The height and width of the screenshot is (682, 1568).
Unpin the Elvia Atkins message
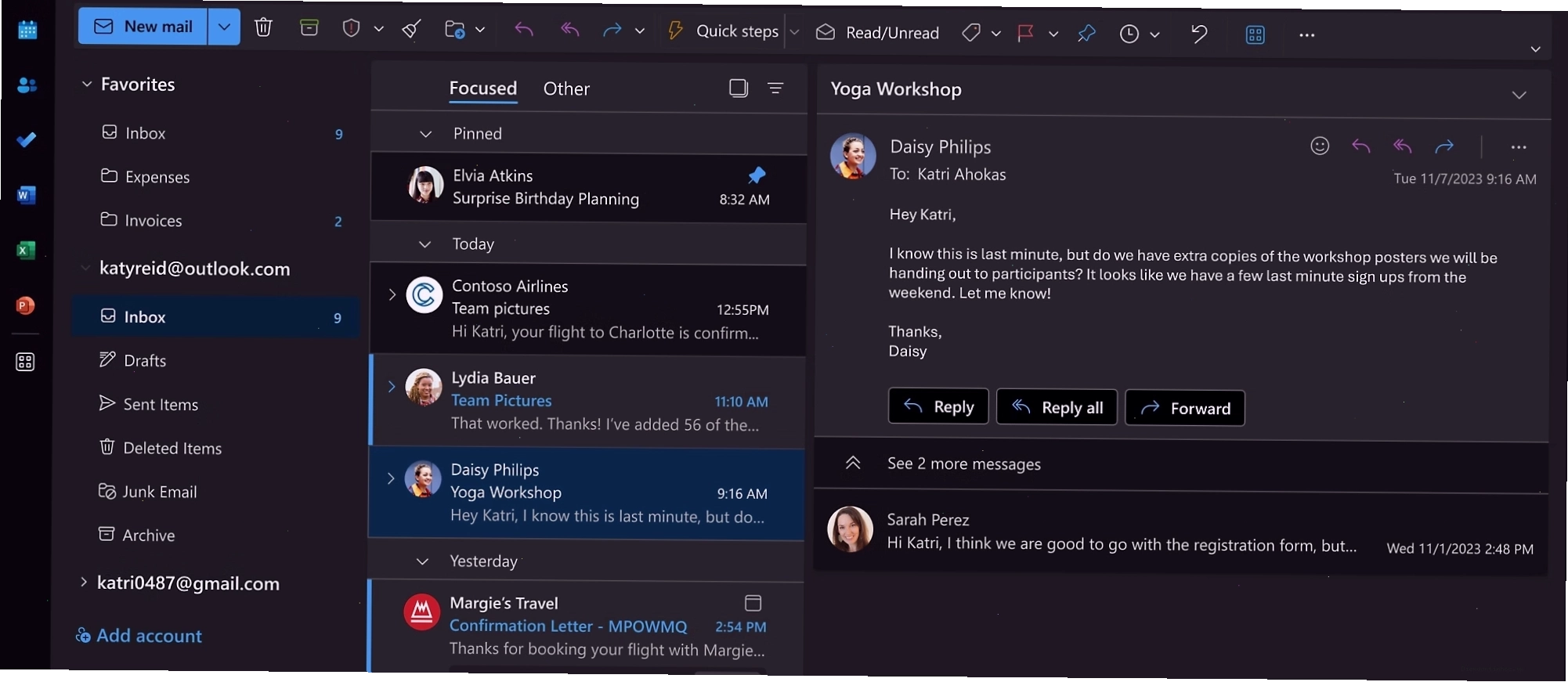[x=757, y=175]
